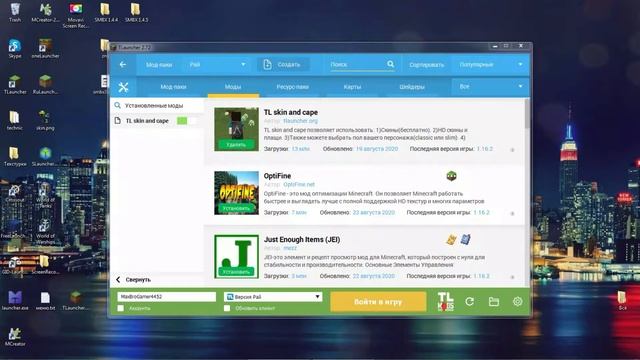Click the mod list vertical scrollbar
640x360 pixels.
pyautogui.click(x=527, y=113)
